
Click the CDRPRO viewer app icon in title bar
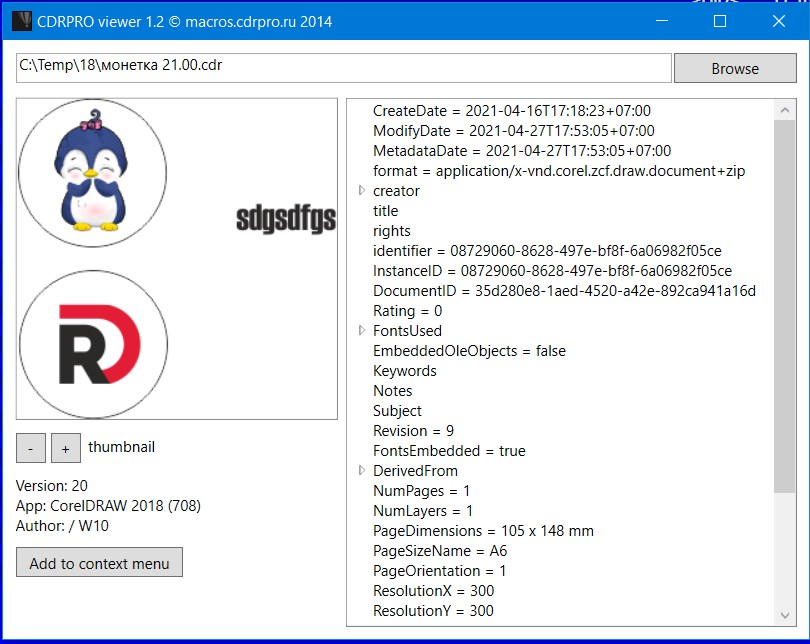pos(22,21)
